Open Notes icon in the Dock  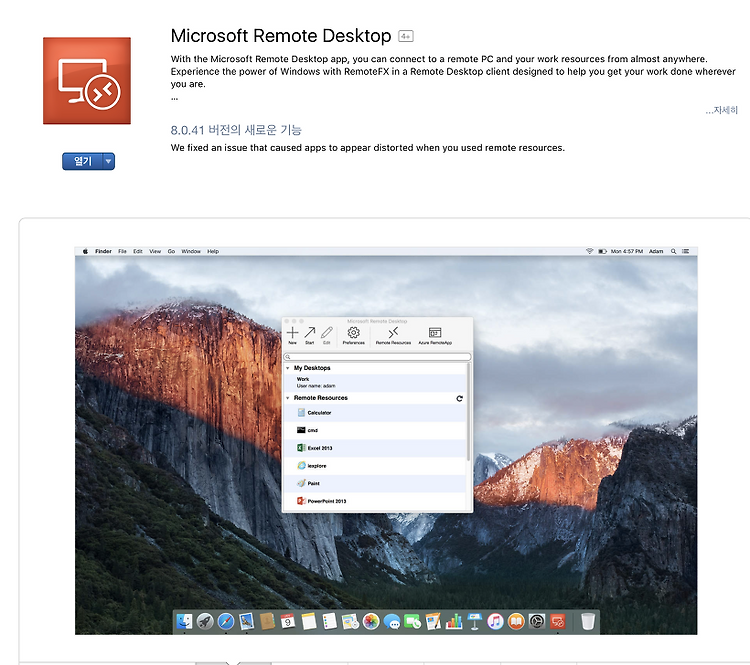pos(309,621)
